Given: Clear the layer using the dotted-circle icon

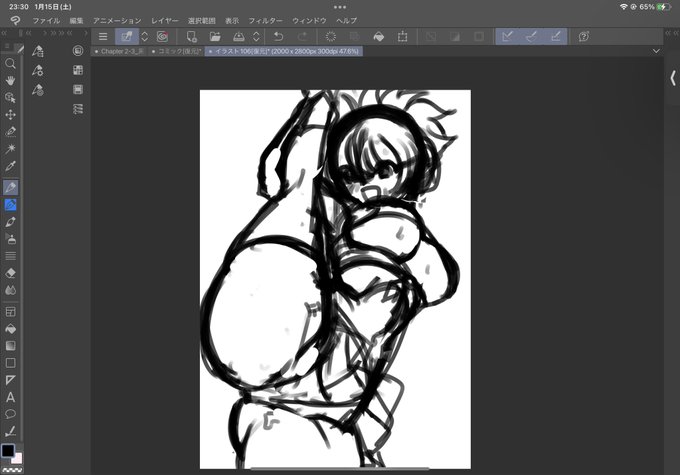Looking at the screenshot, I should [330, 36].
